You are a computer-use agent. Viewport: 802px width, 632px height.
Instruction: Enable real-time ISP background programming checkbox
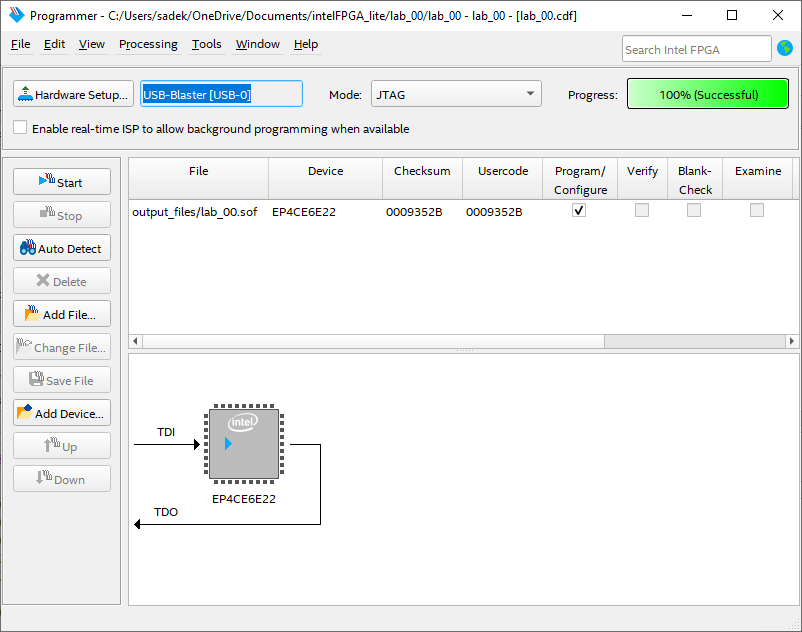coord(20,128)
